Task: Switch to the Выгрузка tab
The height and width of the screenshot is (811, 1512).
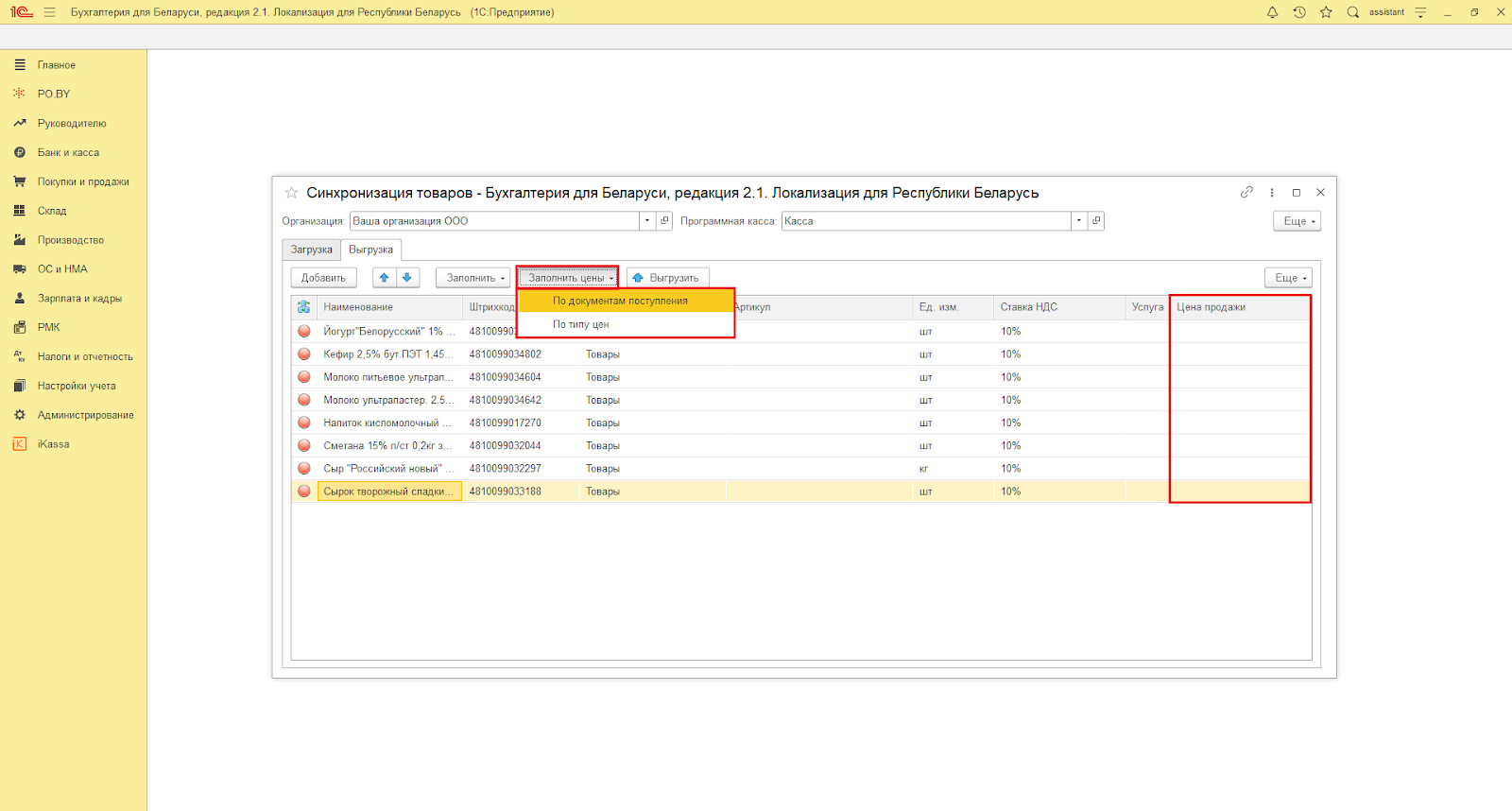Action: [371, 250]
